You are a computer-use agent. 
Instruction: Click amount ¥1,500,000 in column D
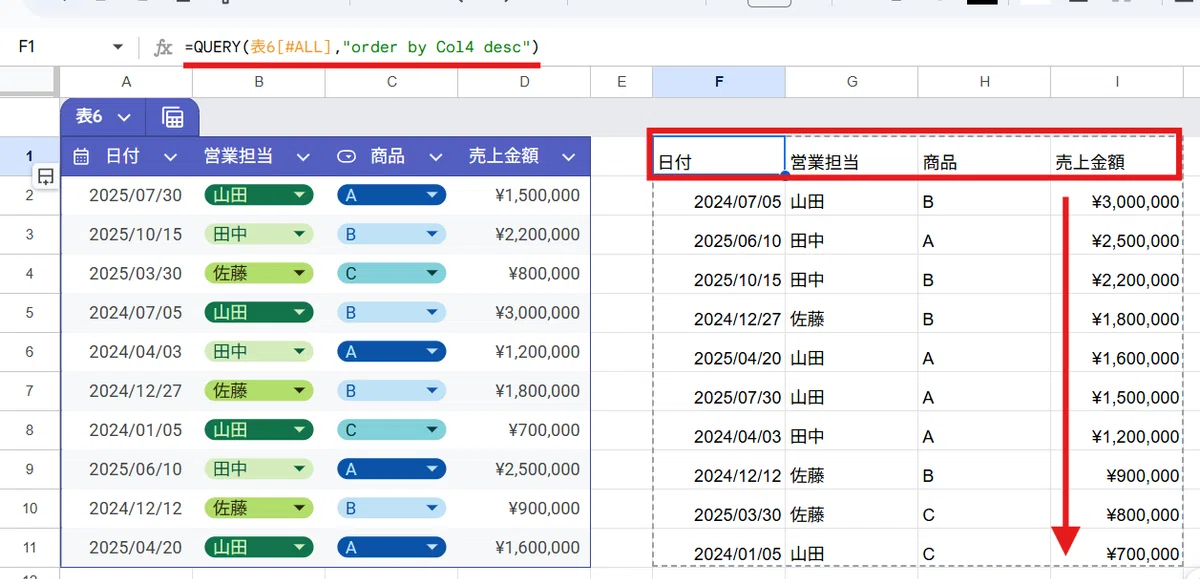click(x=524, y=195)
